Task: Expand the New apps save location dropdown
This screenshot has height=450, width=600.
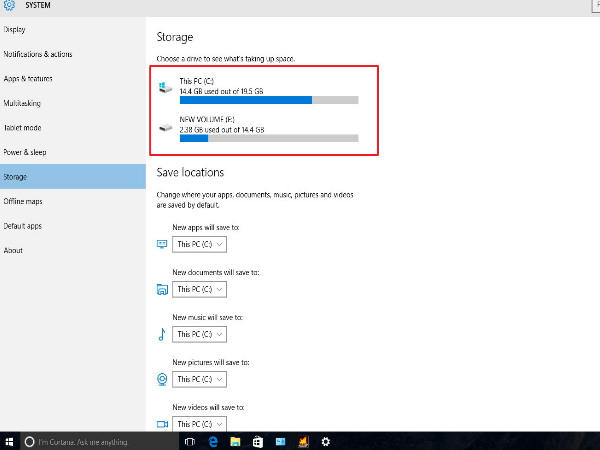Action: click(x=199, y=244)
